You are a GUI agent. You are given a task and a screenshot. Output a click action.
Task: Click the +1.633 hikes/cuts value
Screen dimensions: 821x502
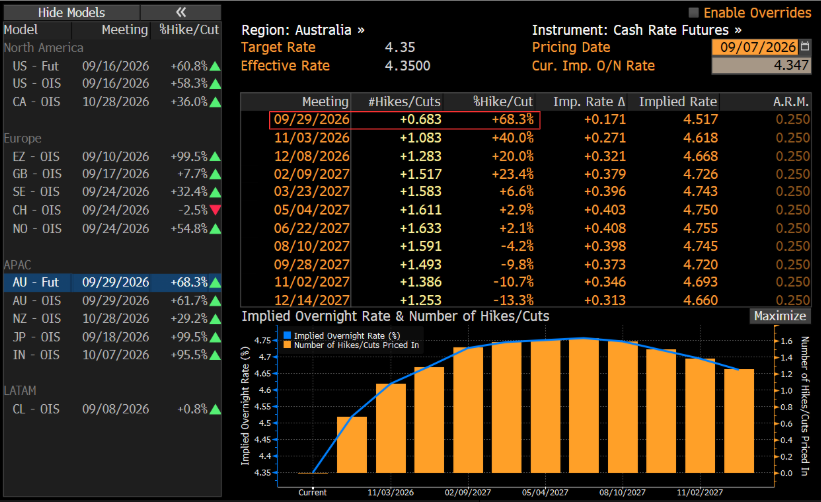click(420, 228)
